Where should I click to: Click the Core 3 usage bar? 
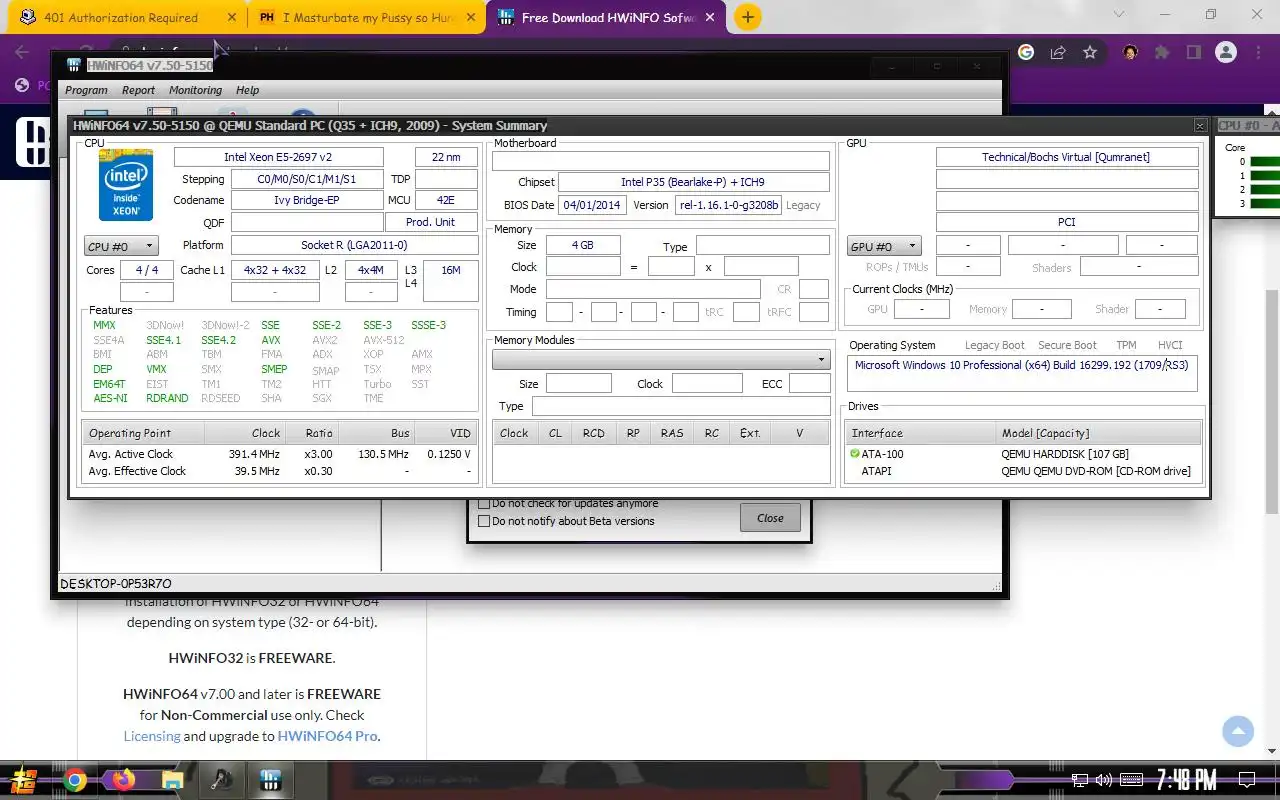coord(1264,204)
